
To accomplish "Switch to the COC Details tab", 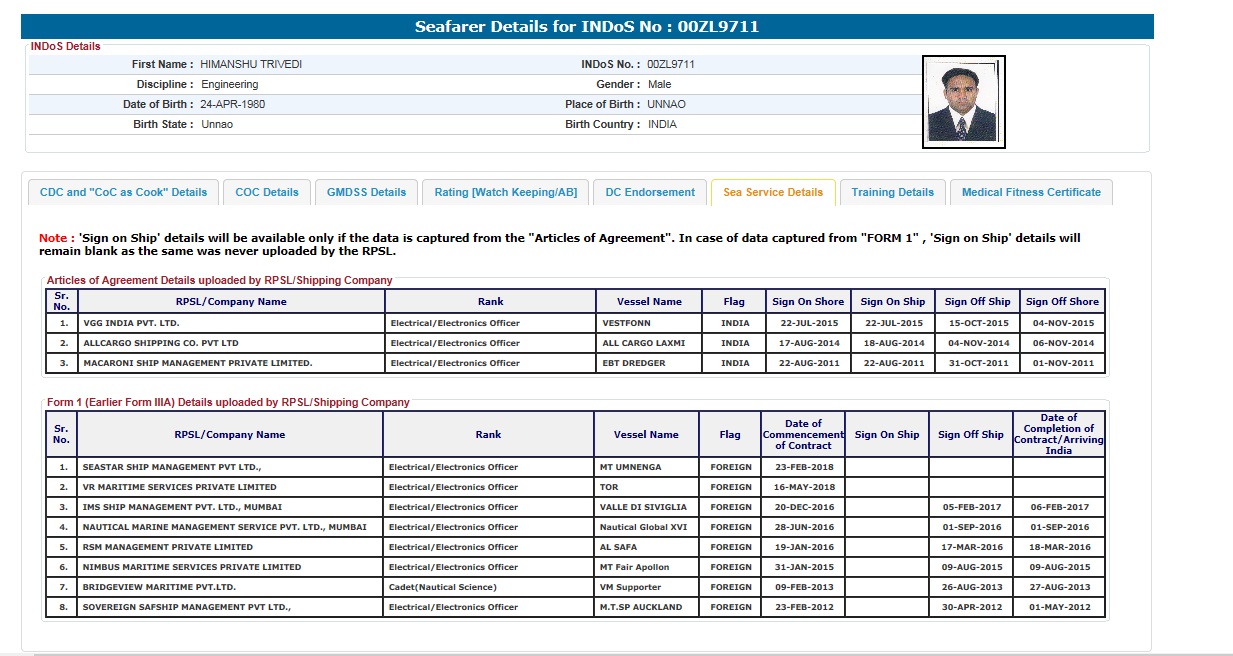I will tap(267, 192).
